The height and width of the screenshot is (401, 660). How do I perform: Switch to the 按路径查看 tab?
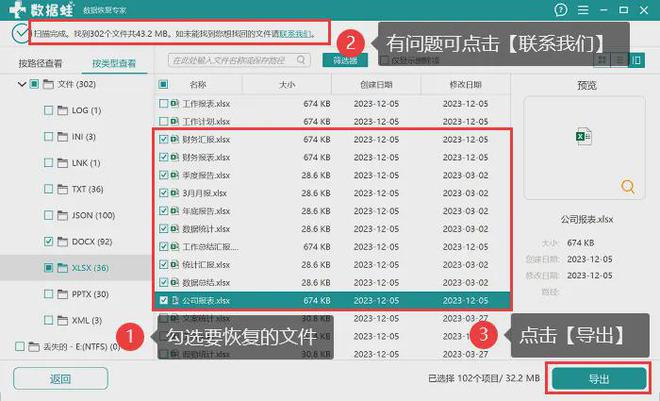click(x=40, y=64)
